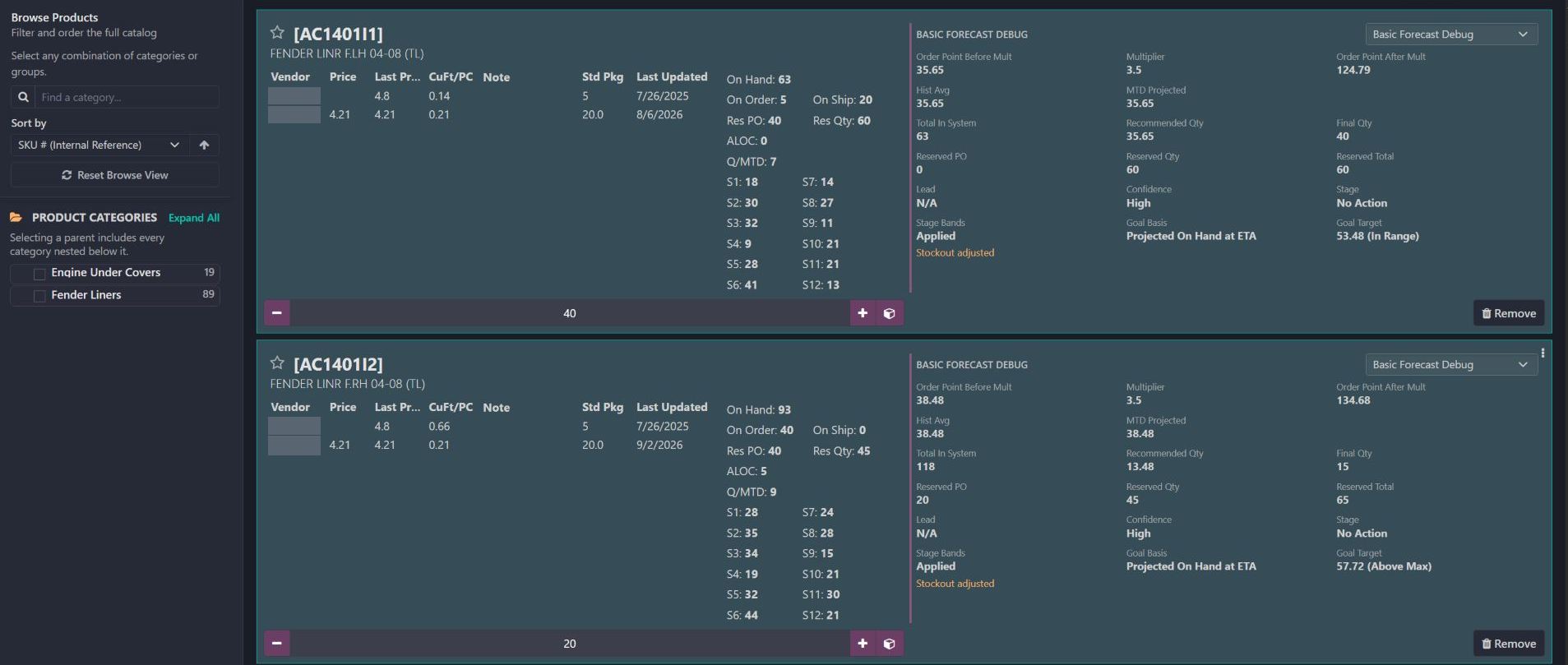Star the AC1401I1 product as favorite
1568x665 pixels.
(277, 33)
